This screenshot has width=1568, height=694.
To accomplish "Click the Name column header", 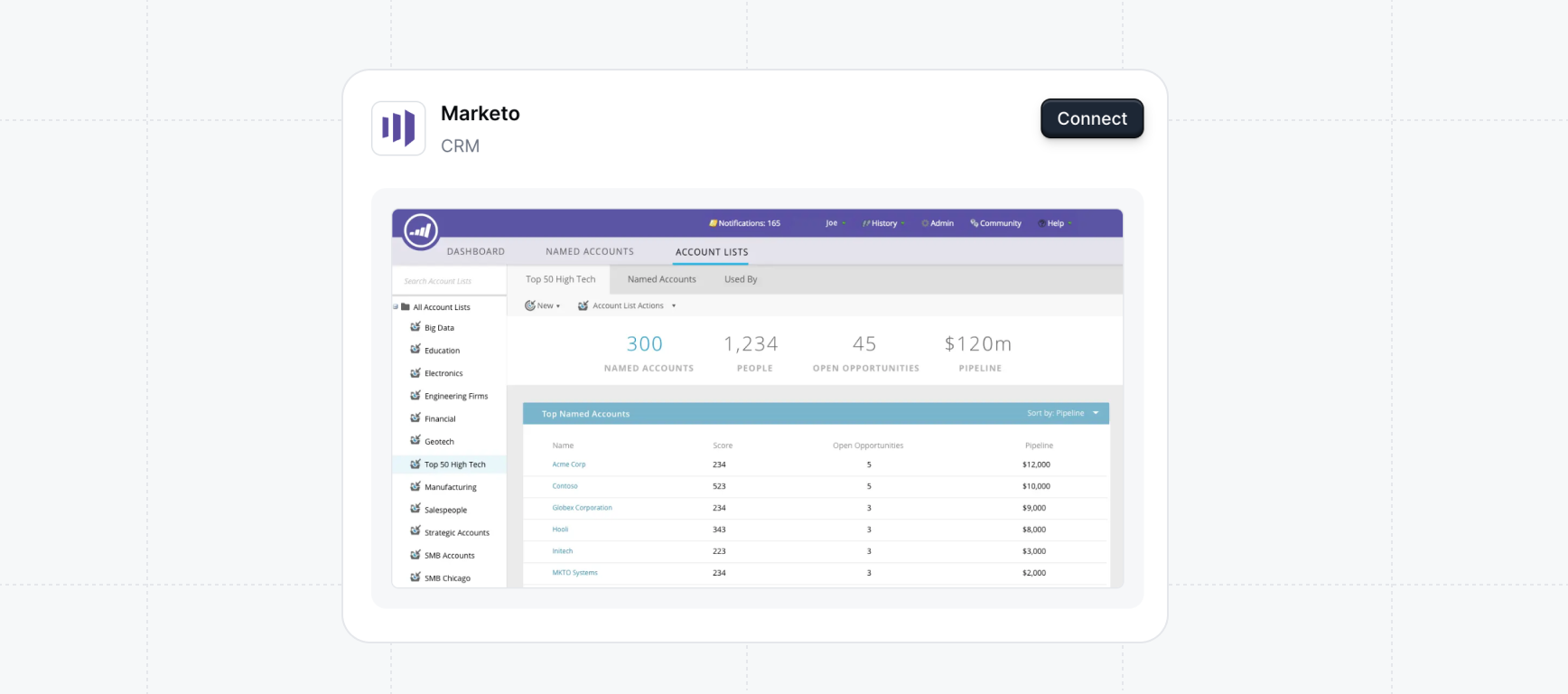I will [563, 445].
